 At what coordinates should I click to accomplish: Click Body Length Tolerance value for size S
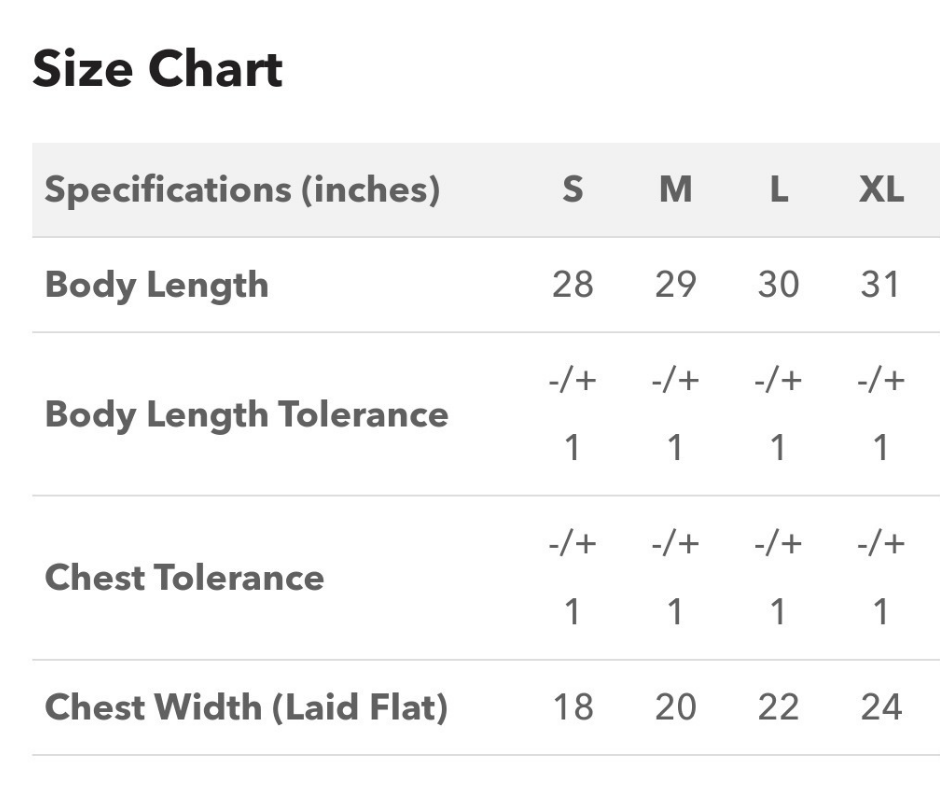tap(572, 414)
